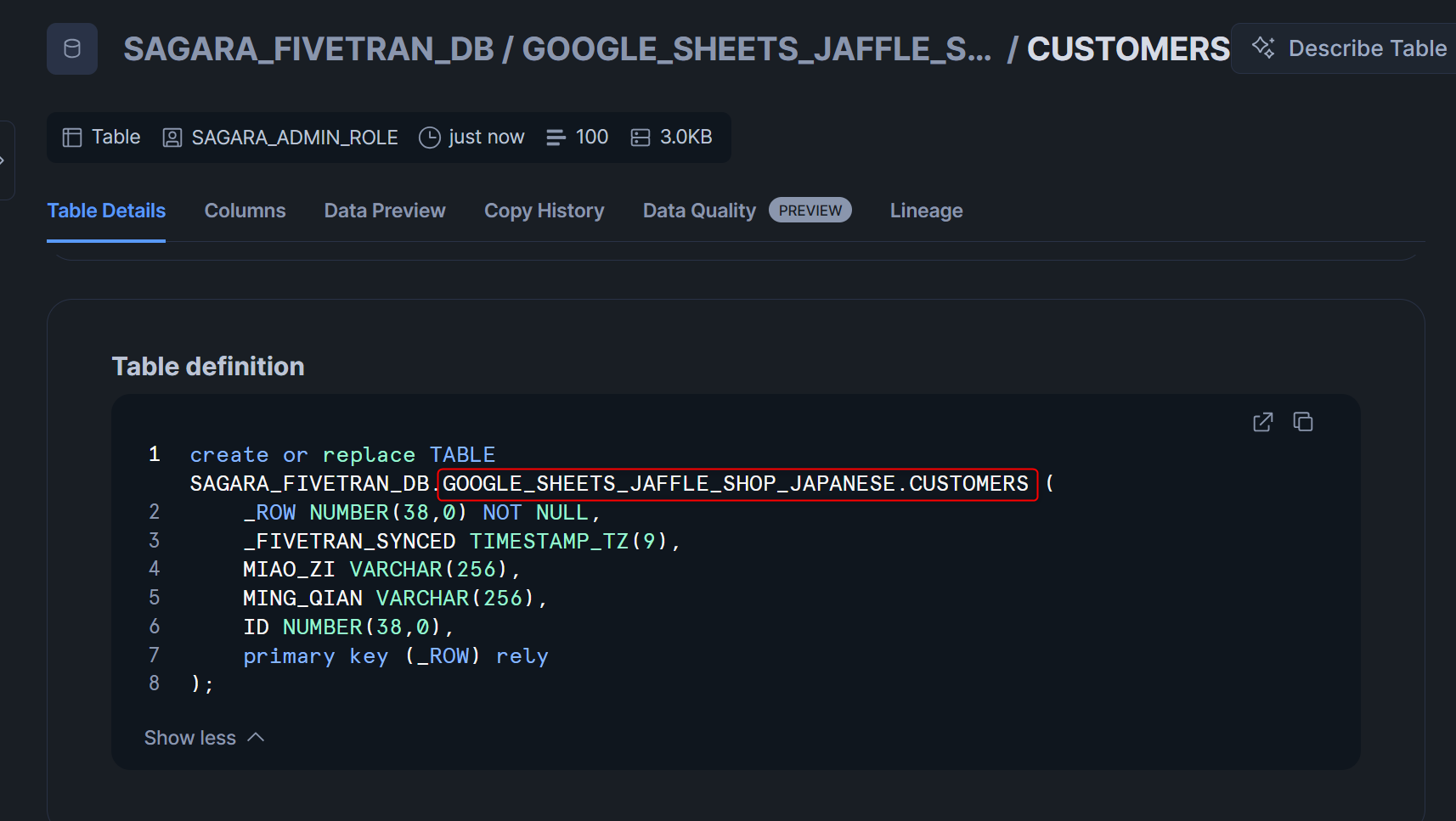Click the storage size icon beside 3.0KB
1456x821 pixels.
(x=641, y=138)
